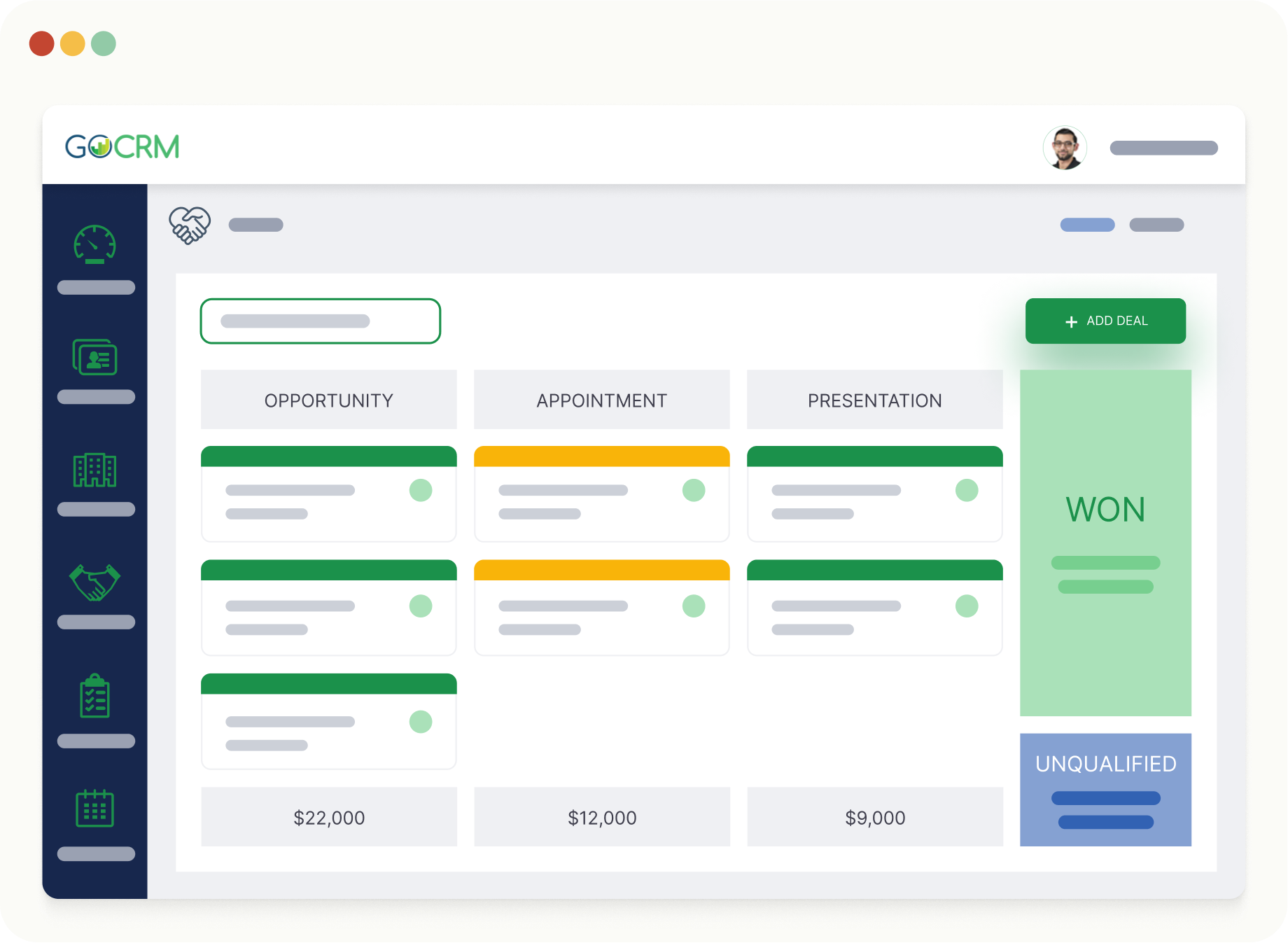Open the third Opportunity deal card
Viewport: 1288px width, 943px height.
click(x=328, y=722)
